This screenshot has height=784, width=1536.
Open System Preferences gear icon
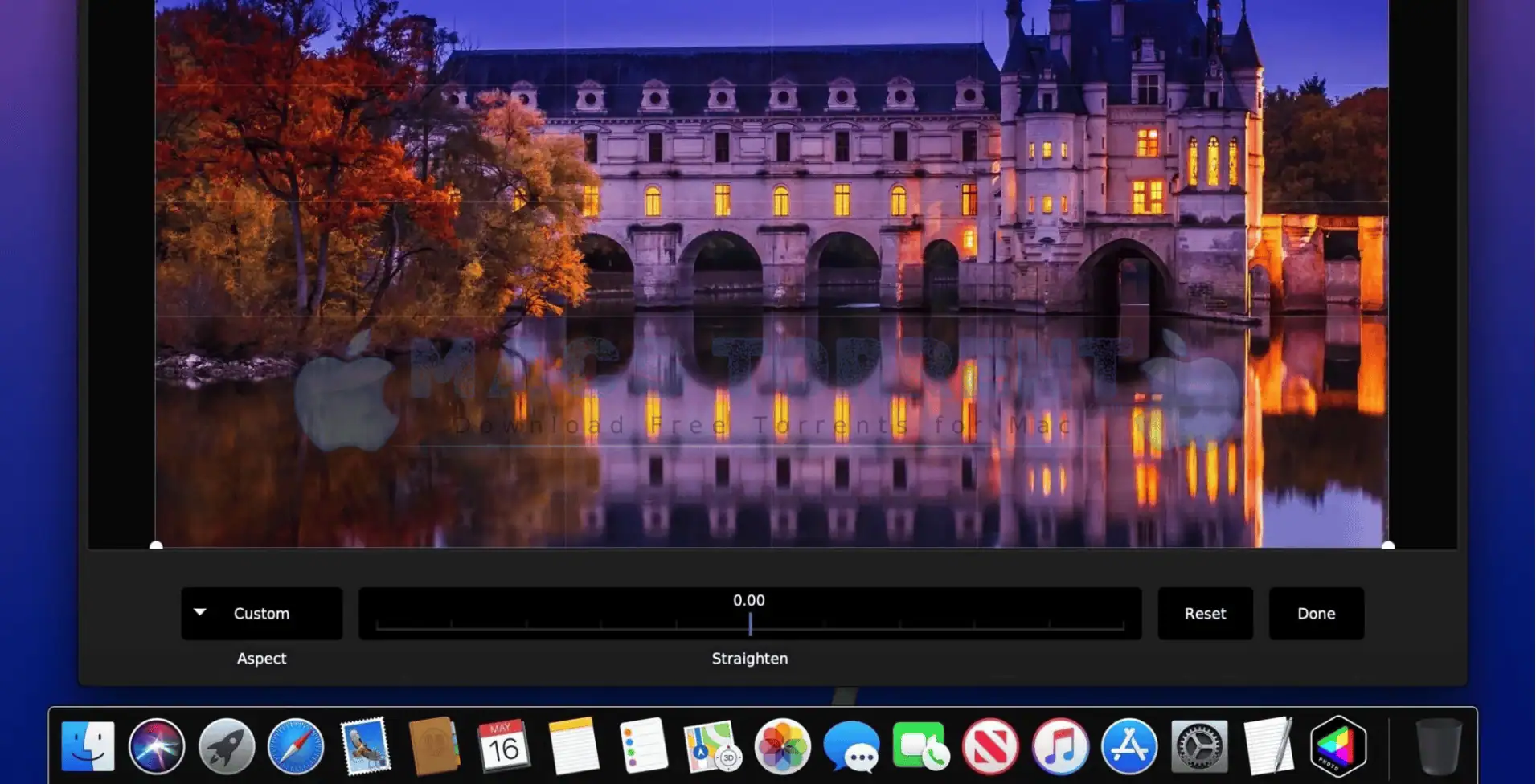(x=1199, y=746)
